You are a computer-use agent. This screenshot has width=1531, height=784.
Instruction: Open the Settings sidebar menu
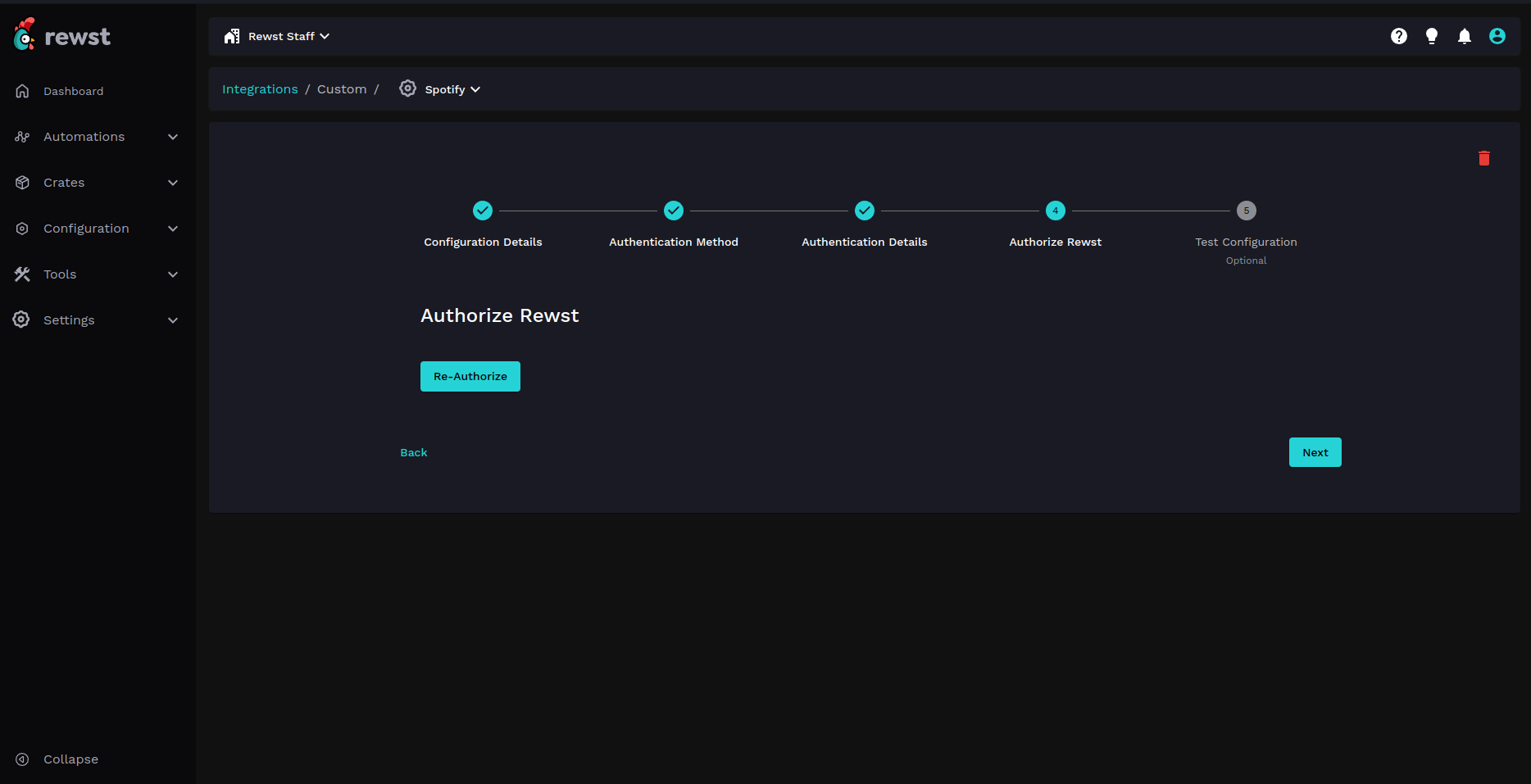coord(69,320)
